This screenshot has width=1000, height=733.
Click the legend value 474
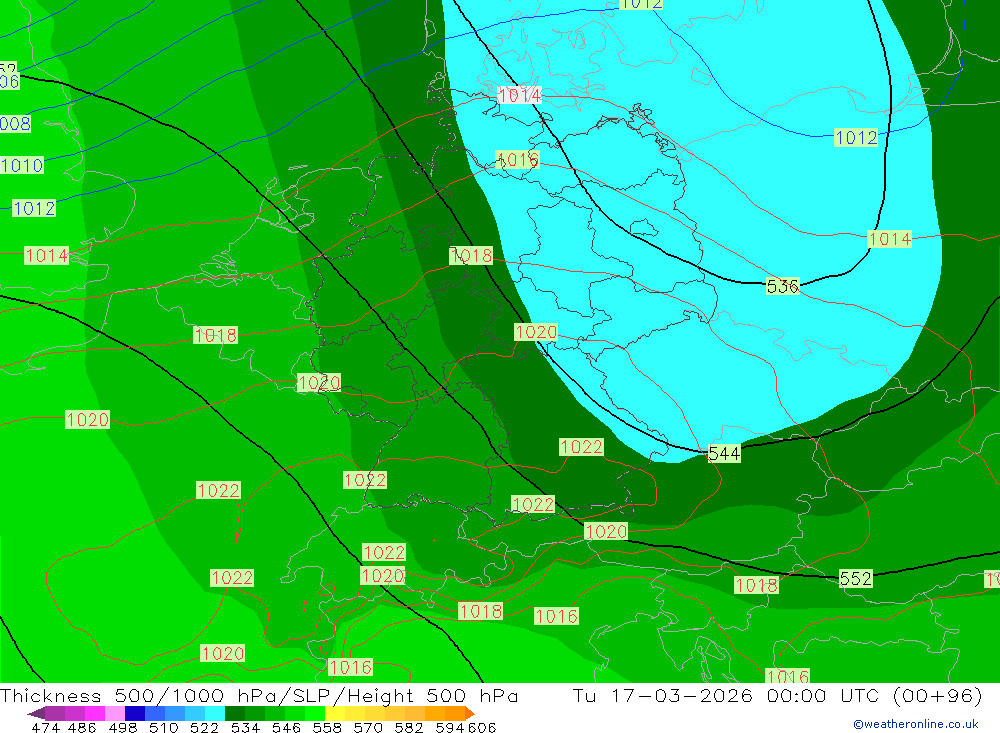[45, 727]
